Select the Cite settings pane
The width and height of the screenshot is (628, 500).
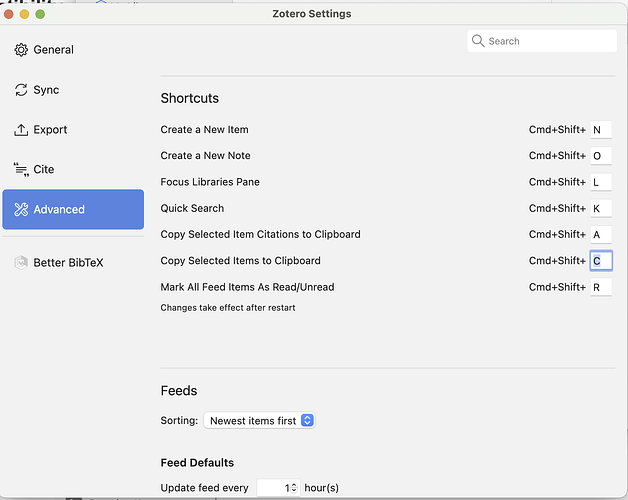coord(73,169)
